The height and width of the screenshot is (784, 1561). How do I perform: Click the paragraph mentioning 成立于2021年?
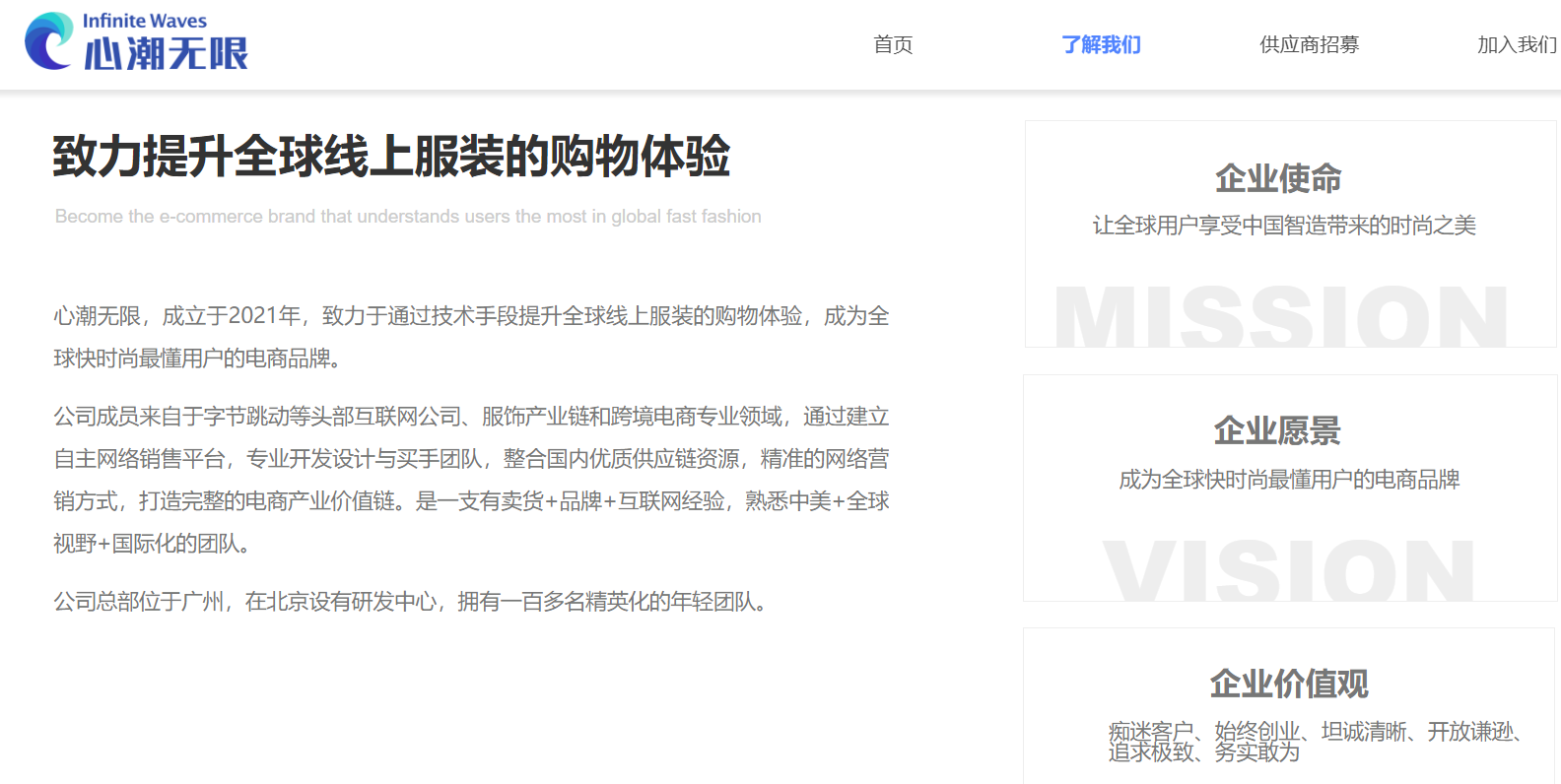pos(471,337)
